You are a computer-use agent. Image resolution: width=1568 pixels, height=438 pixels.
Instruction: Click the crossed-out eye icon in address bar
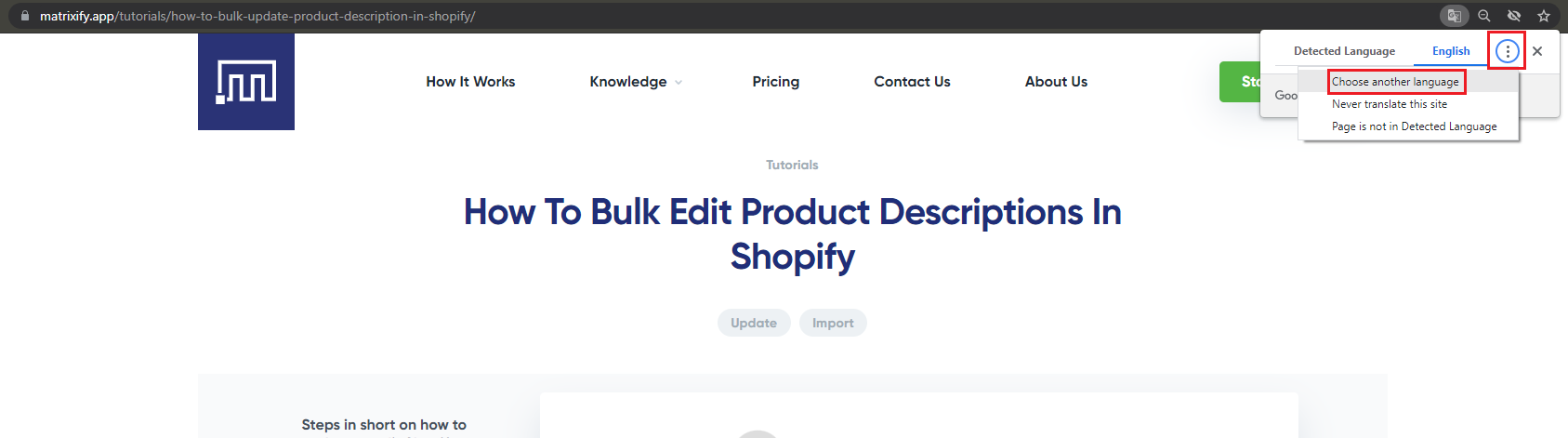click(x=1514, y=16)
